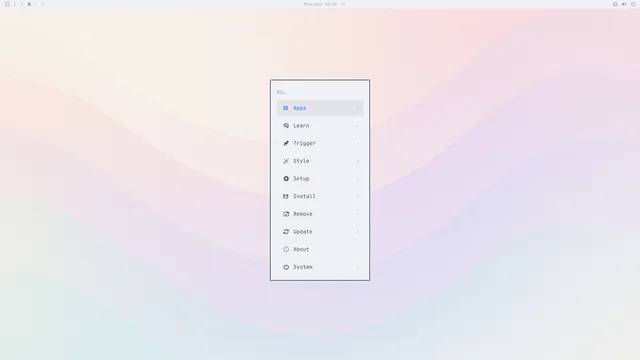This screenshot has height=360, width=640.
Task: Click the volume speaker icon in top bar
Action: pyautogui.click(x=624, y=4)
